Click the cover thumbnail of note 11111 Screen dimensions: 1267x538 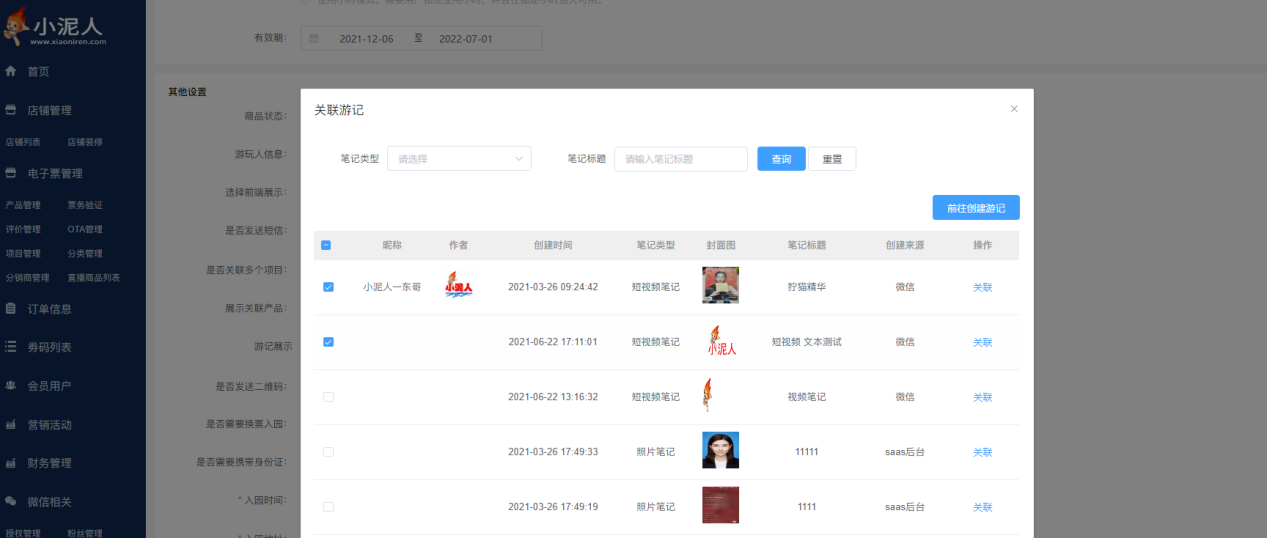click(720, 451)
